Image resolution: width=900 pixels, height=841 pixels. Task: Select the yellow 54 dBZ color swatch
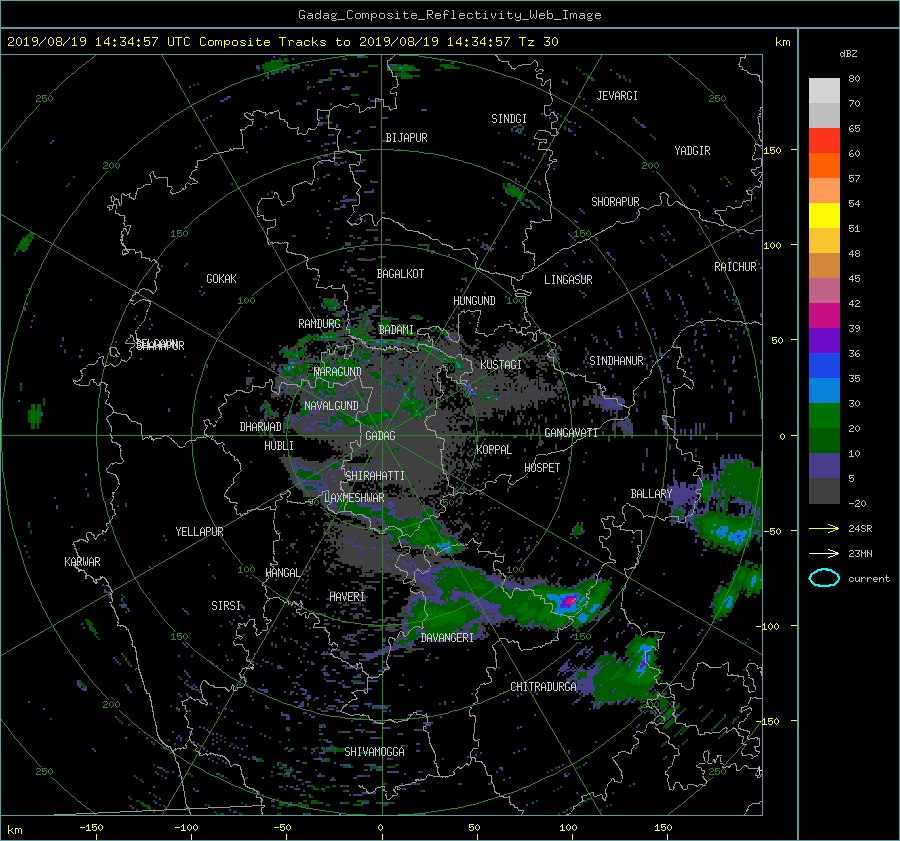coord(824,216)
